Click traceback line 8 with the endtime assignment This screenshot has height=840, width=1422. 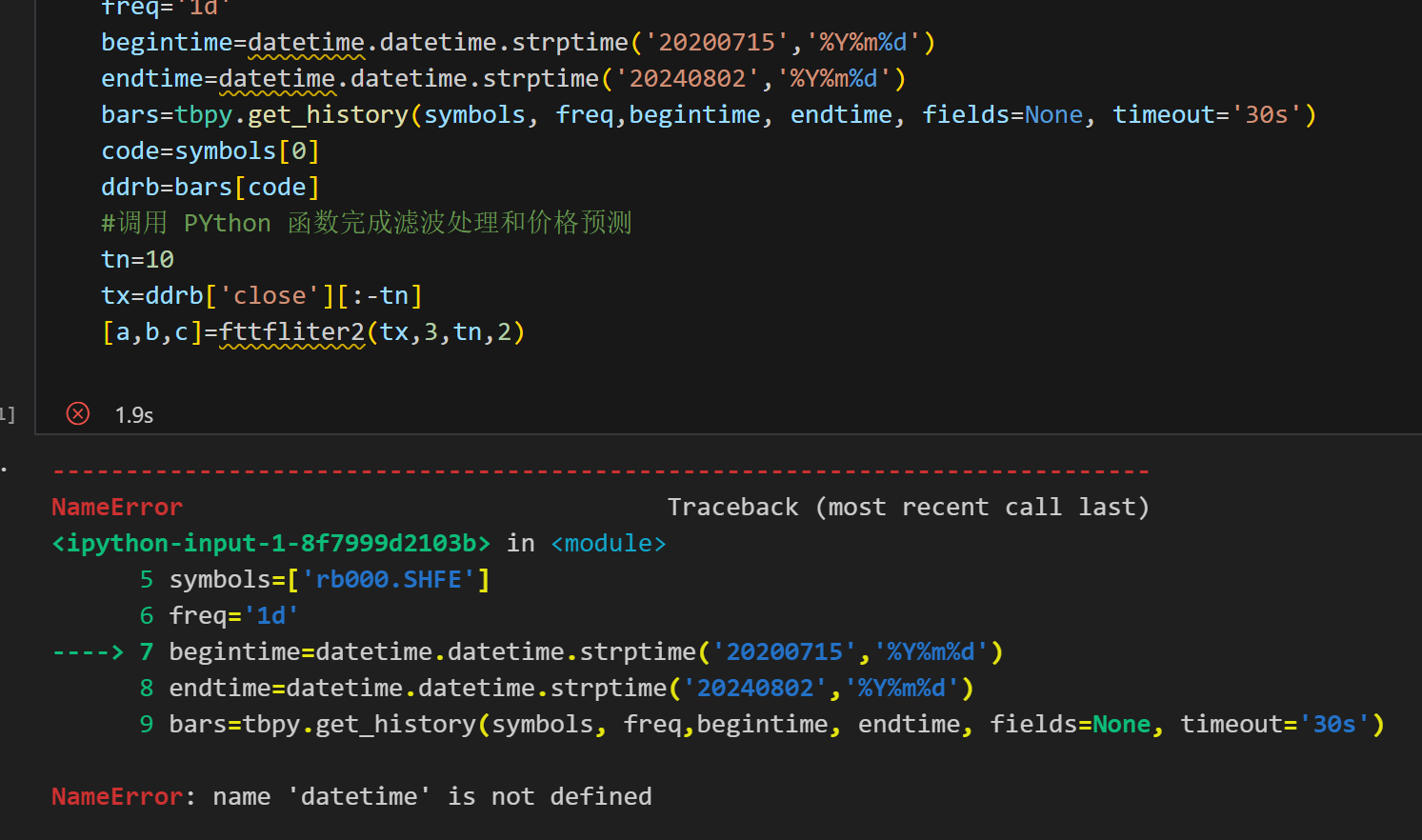(x=557, y=689)
